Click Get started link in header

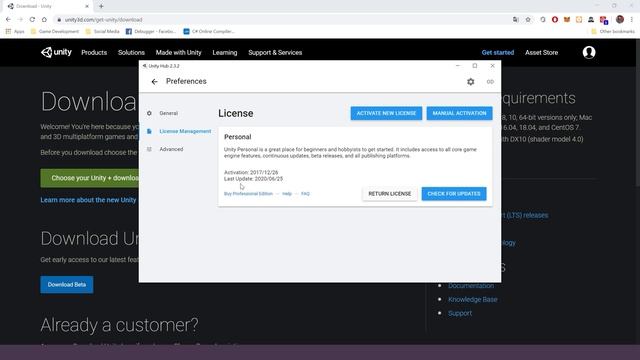(498, 52)
